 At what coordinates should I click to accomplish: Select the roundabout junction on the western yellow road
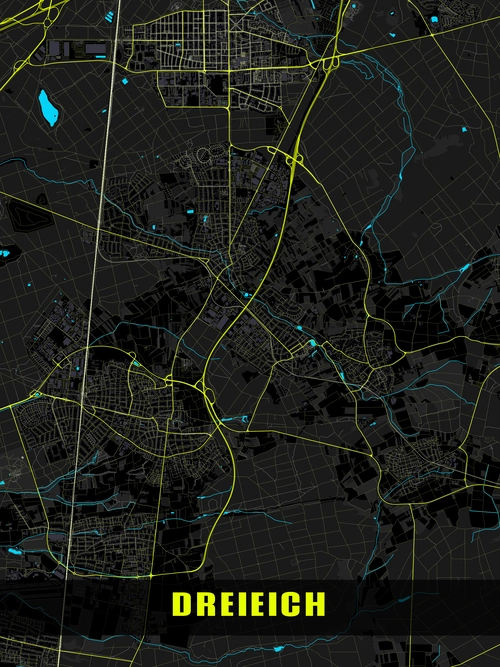(37, 395)
